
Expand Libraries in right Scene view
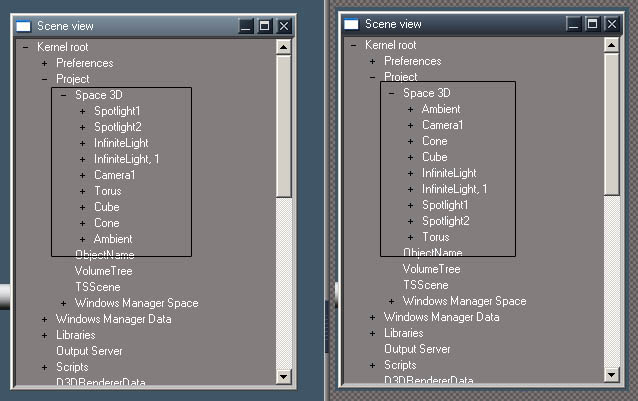pyautogui.click(x=372, y=333)
